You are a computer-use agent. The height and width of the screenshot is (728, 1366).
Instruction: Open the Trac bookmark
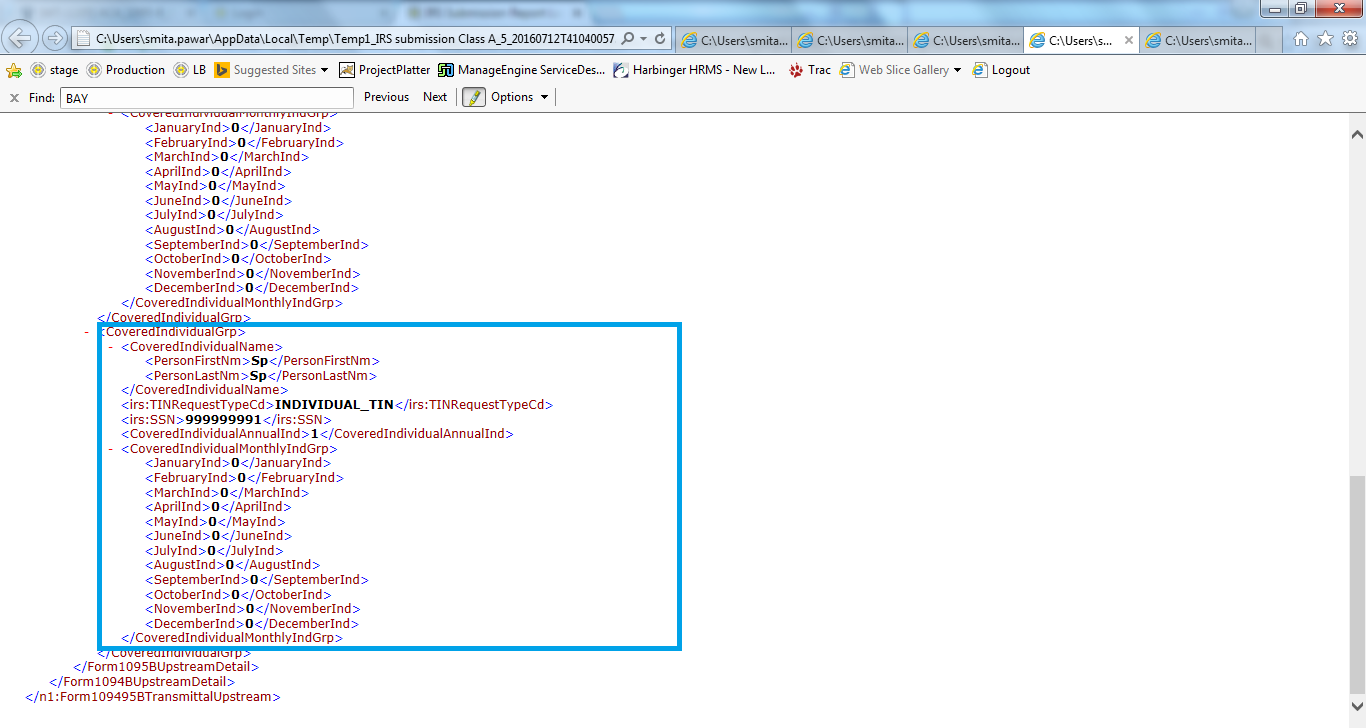pyautogui.click(x=809, y=70)
